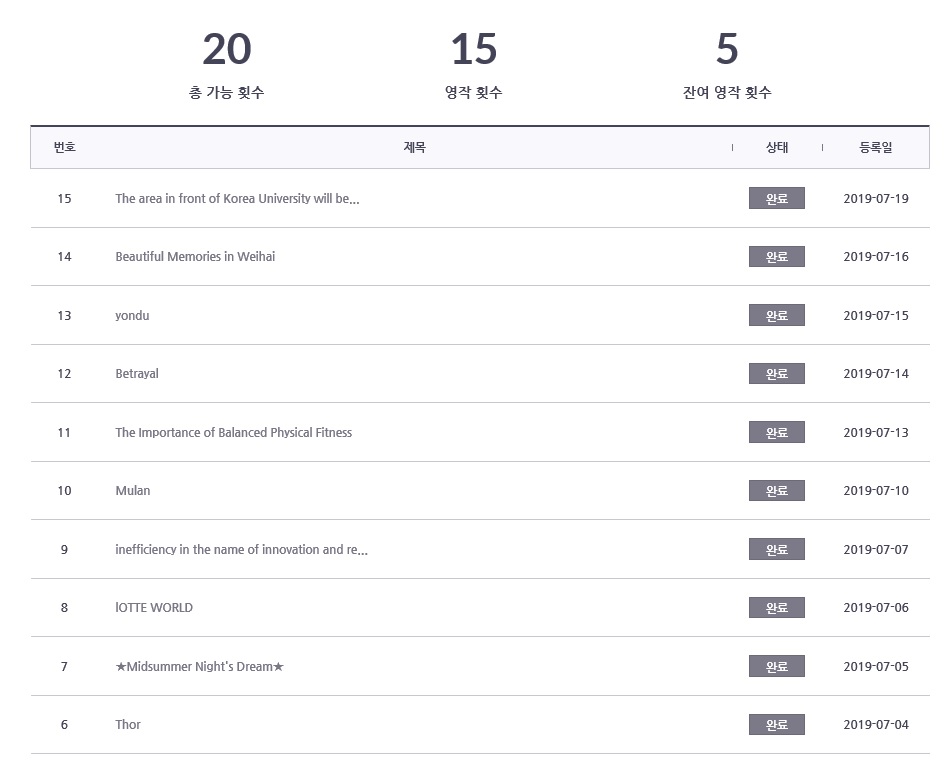Click the 상태 column header

pyautogui.click(x=777, y=147)
